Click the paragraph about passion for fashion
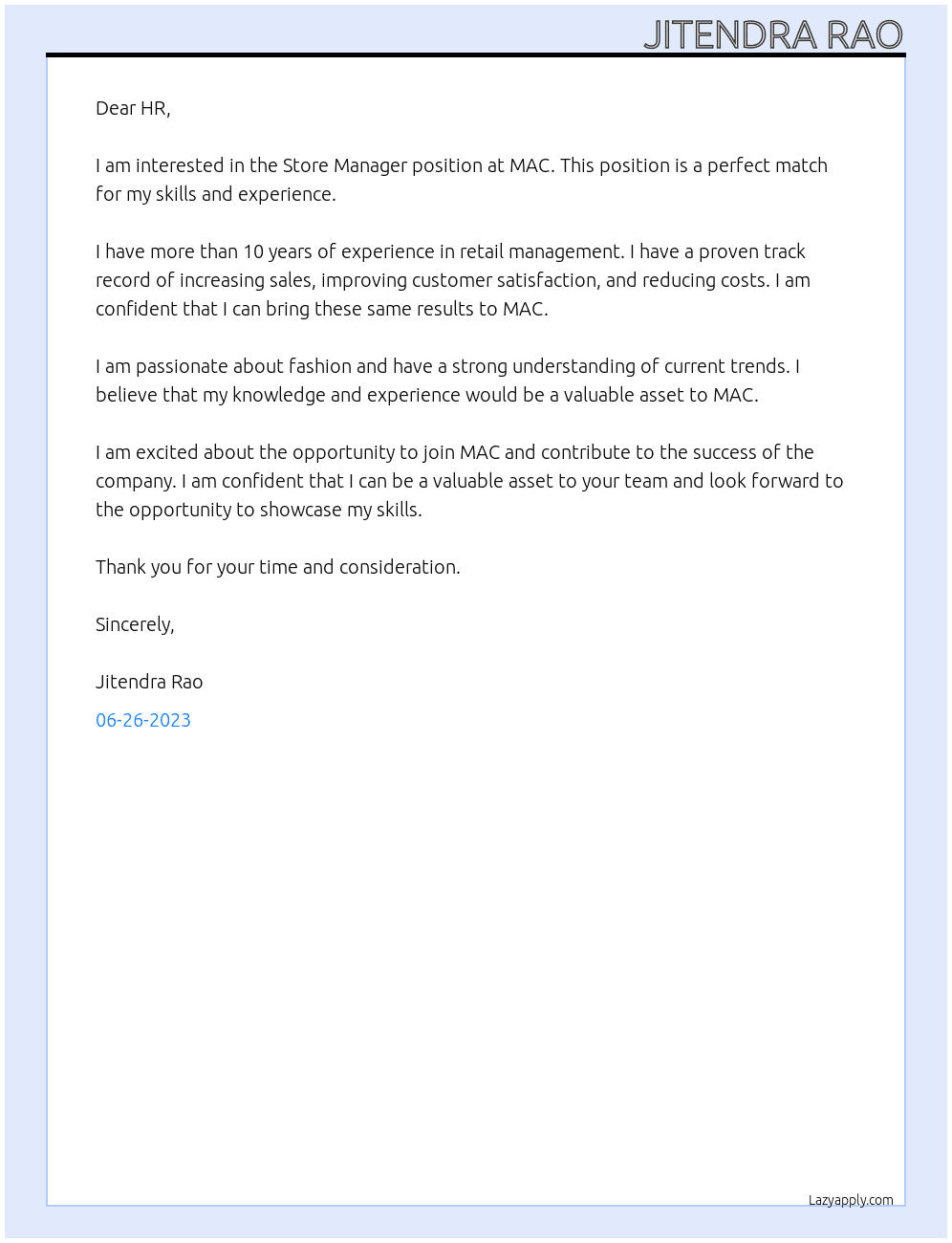This screenshot has width=952, height=1243. click(x=447, y=381)
